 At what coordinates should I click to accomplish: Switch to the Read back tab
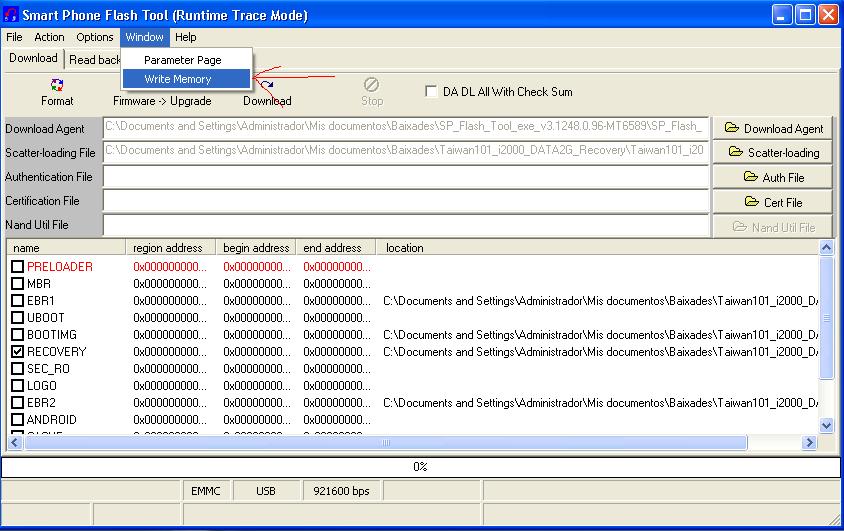[94, 60]
